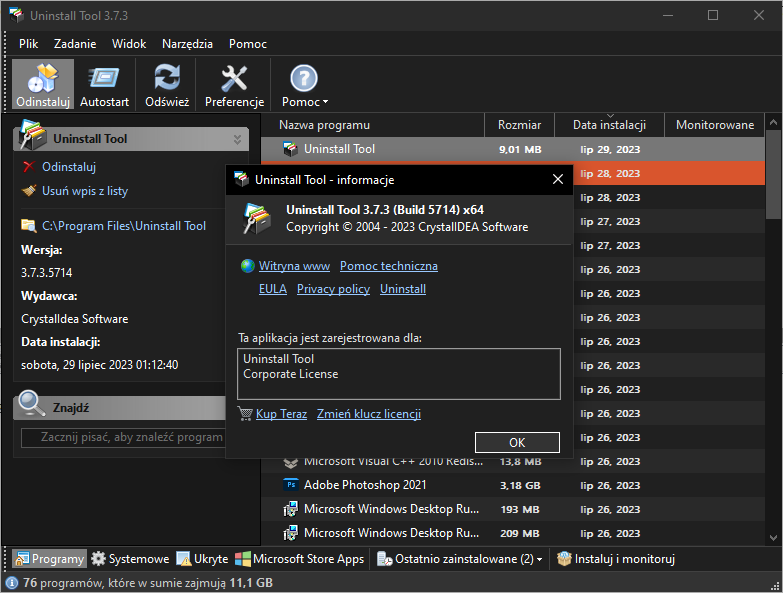
Task: Click icon of the 209 MB Desktop Runtime entry
Action: [291, 533]
